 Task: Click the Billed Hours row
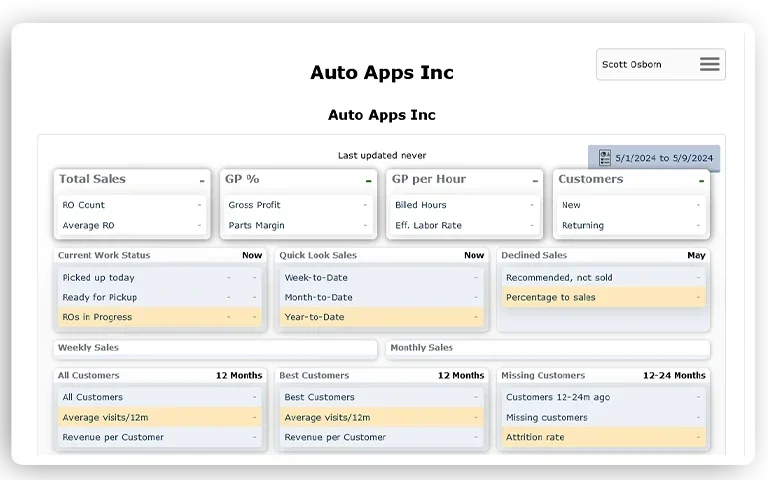pos(464,205)
